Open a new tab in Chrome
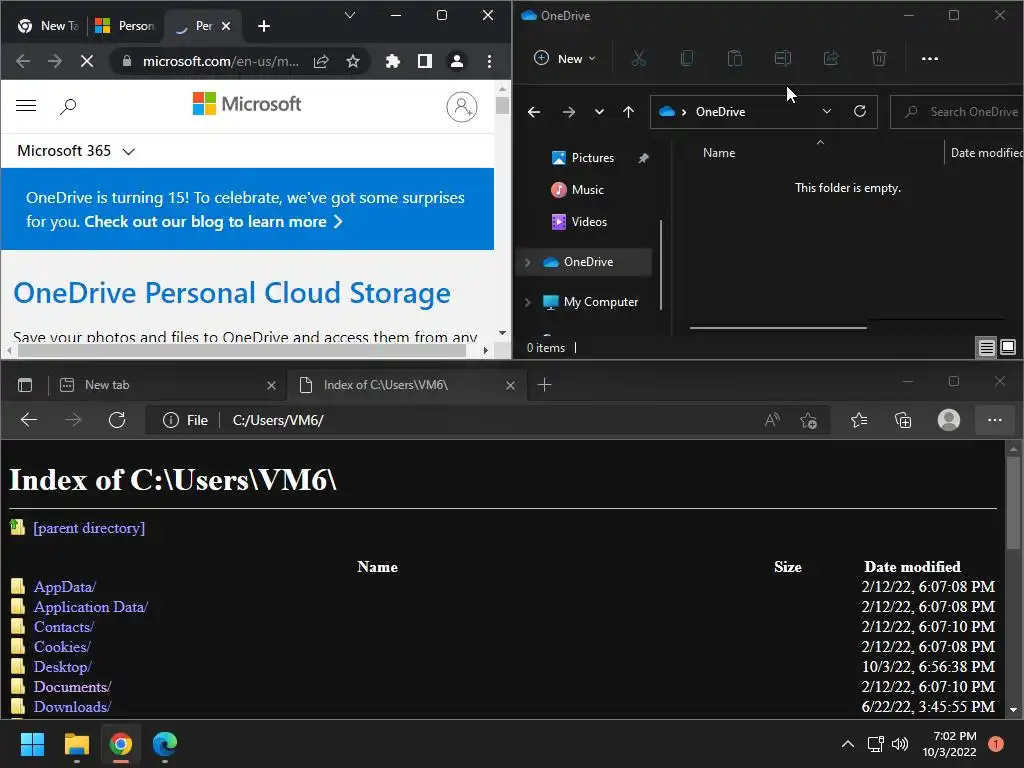This screenshot has width=1024, height=768. pos(264,26)
